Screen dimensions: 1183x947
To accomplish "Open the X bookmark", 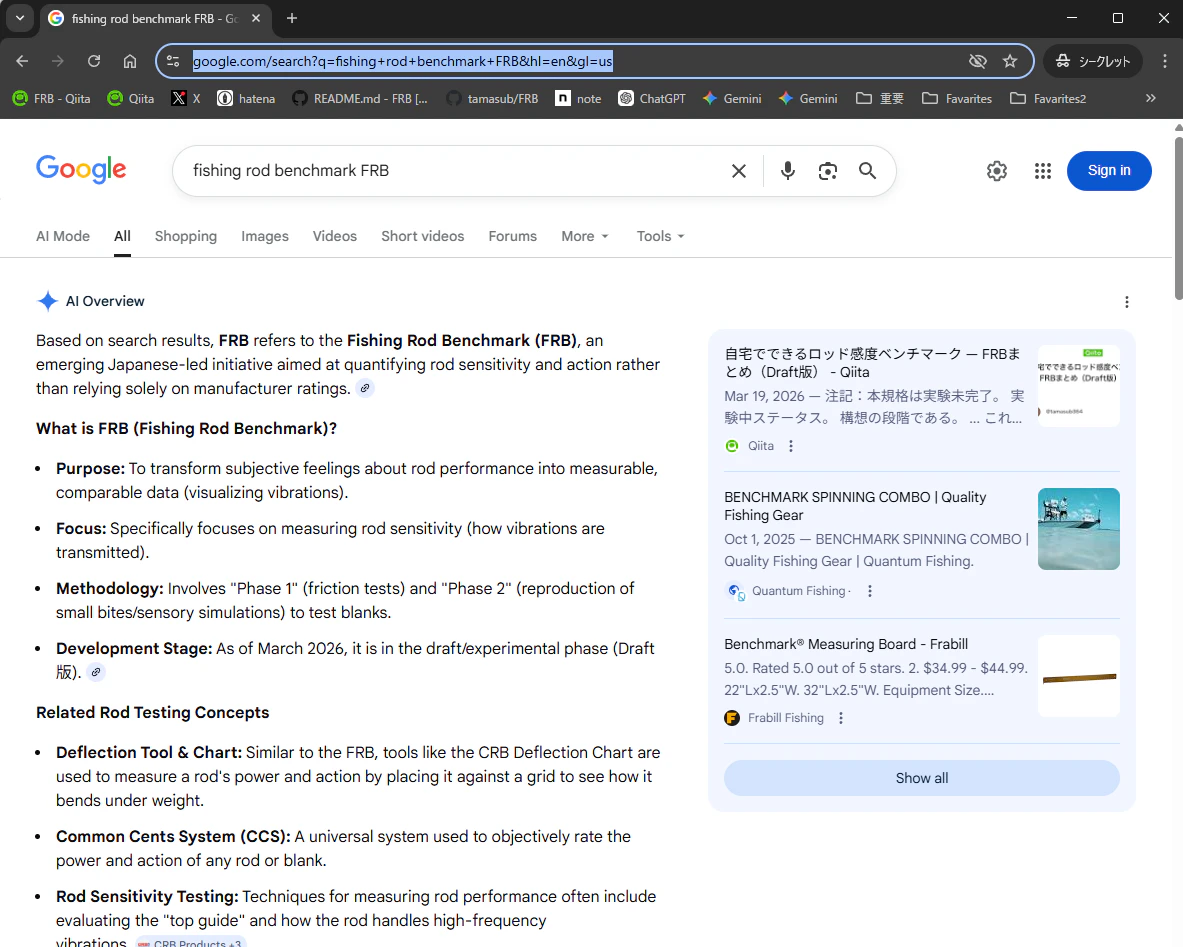I will 186,98.
